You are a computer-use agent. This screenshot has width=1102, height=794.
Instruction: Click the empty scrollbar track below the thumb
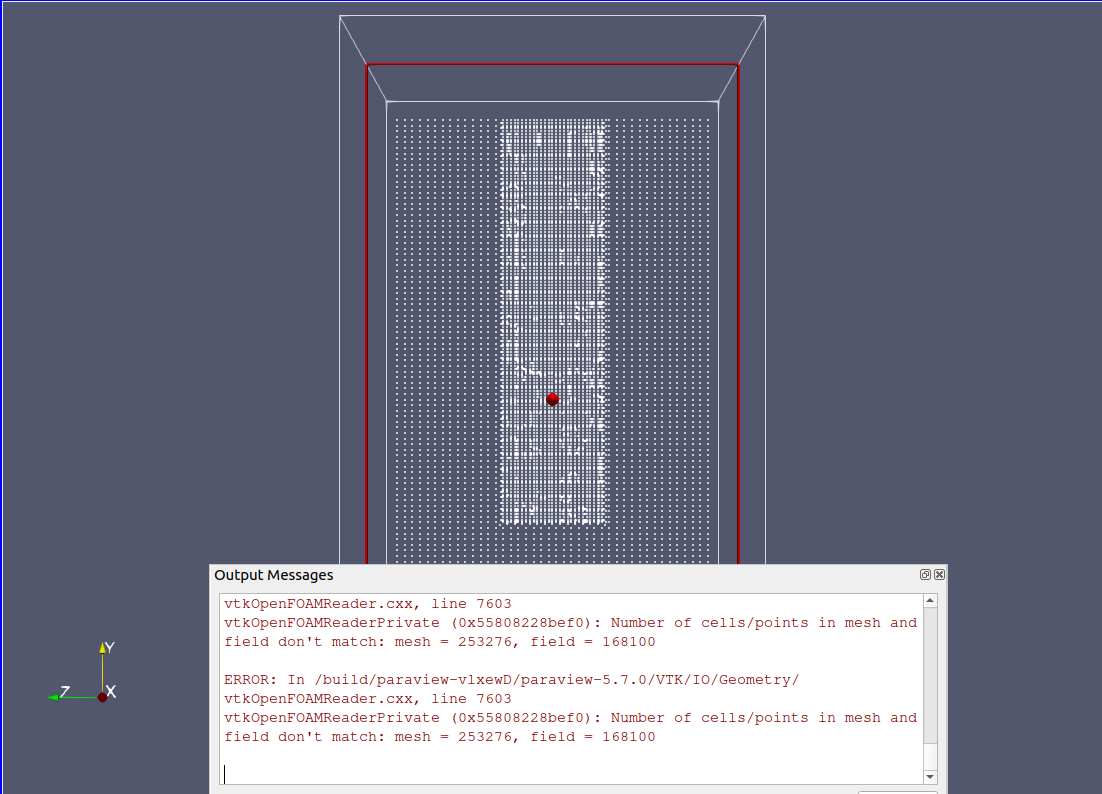click(x=930, y=756)
